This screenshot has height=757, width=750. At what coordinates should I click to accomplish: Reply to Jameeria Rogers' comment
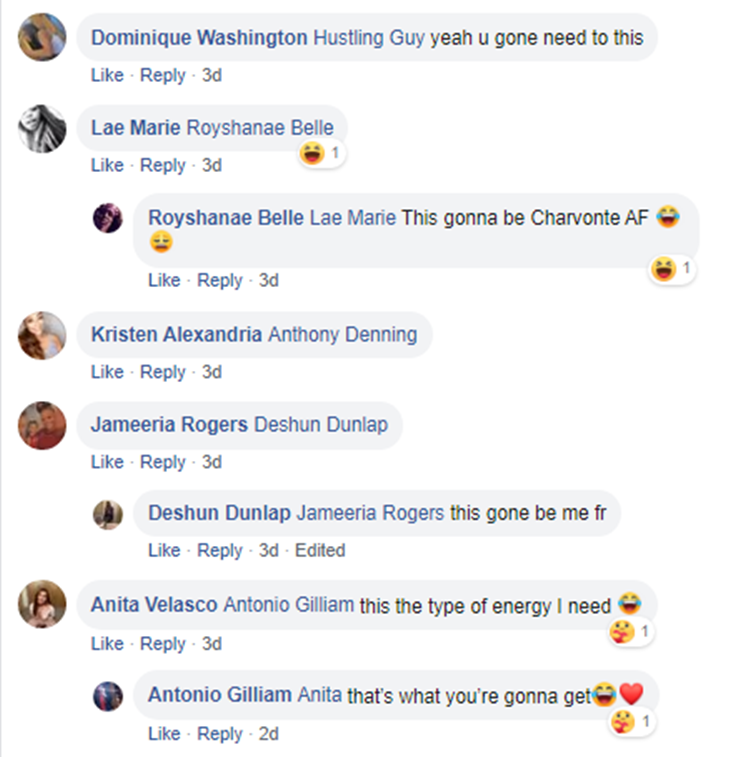click(163, 462)
